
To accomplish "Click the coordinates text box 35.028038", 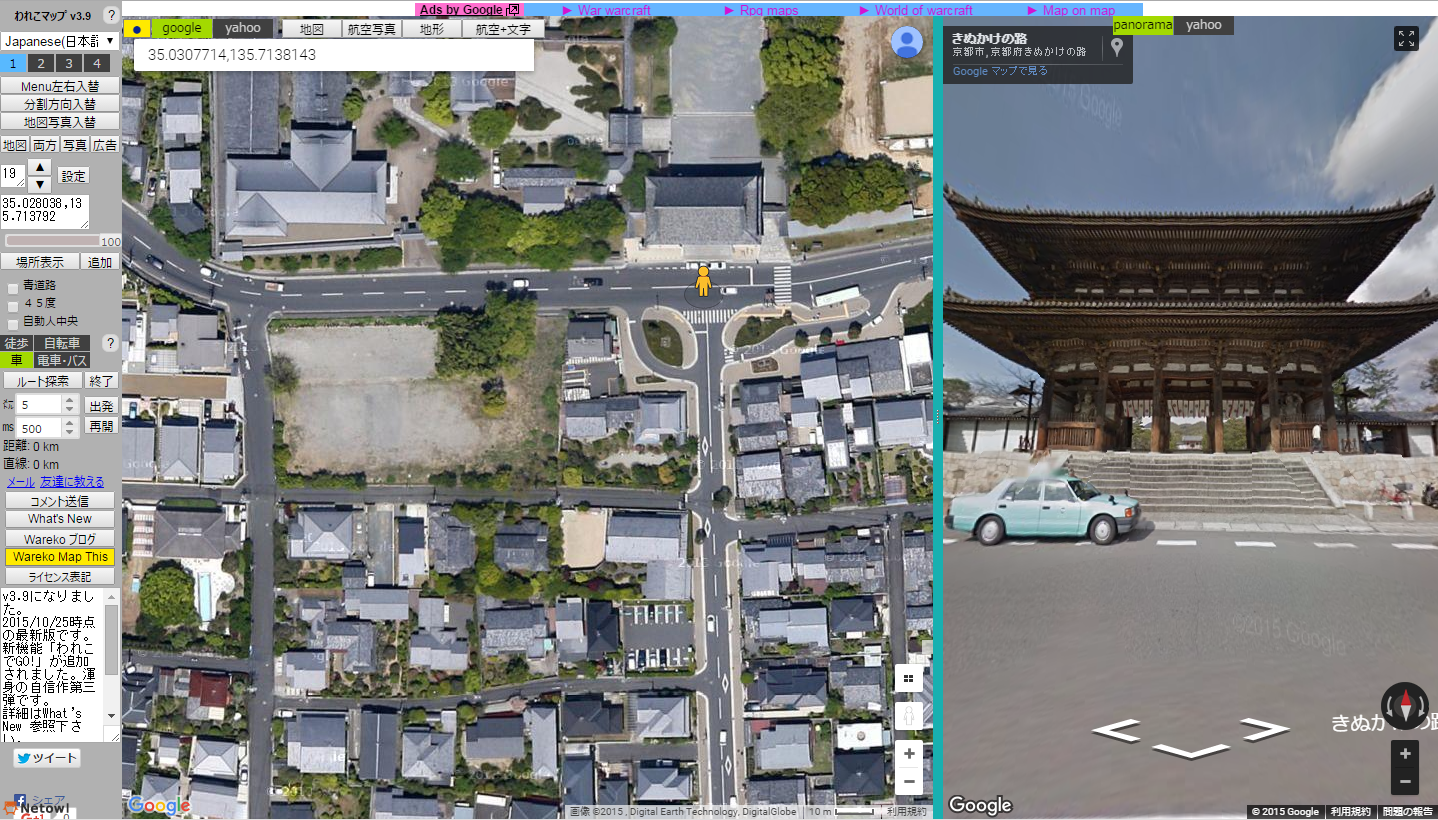I will point(45,212).
